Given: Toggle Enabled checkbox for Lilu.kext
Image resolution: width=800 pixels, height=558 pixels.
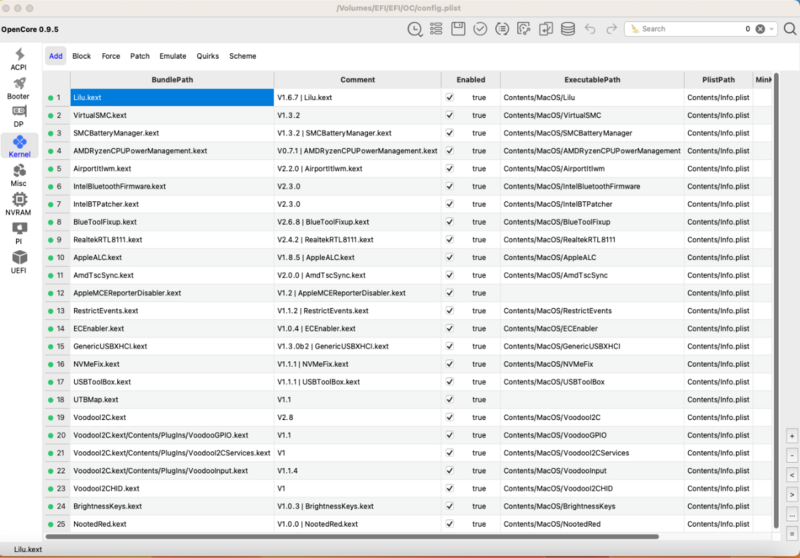Looking at the screenshot, I should point(449,97).
